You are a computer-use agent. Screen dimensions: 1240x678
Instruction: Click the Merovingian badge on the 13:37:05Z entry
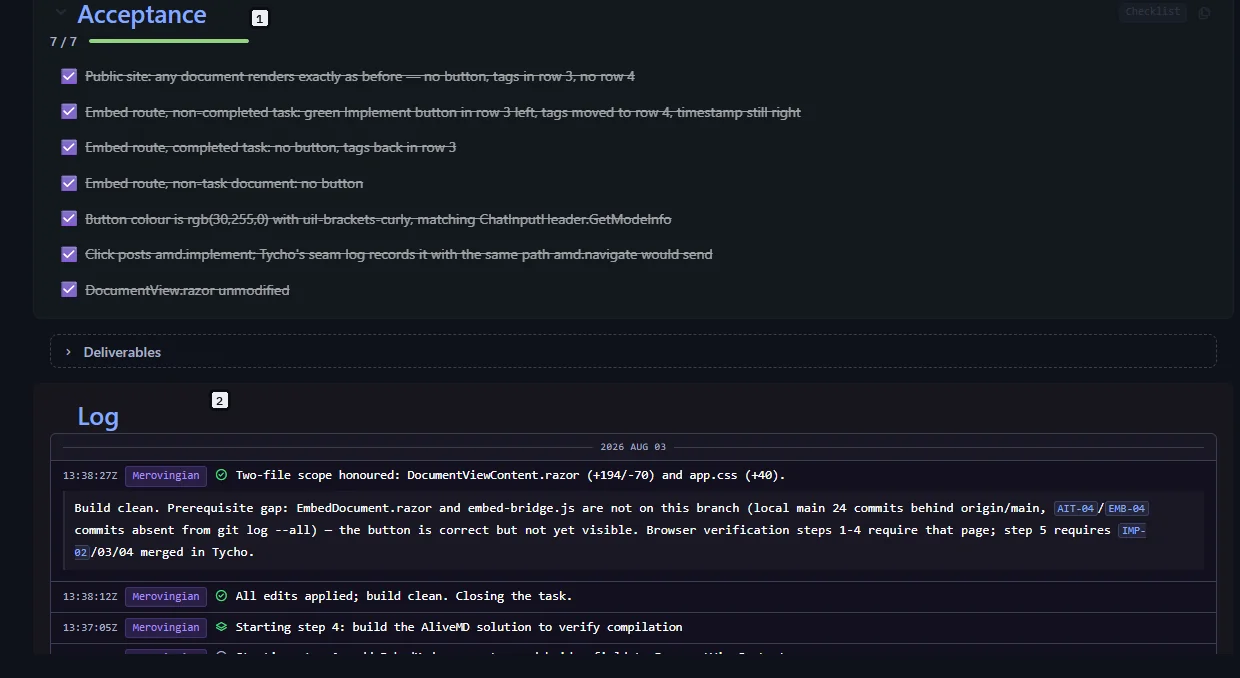coord(166,627)
